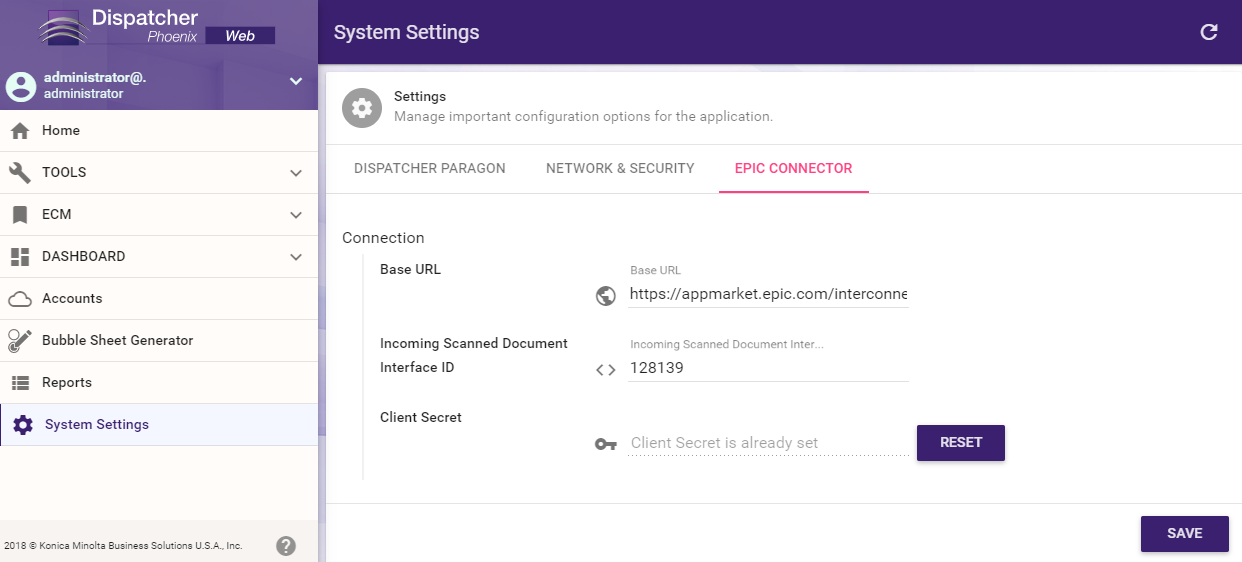Screen dimensions: 1242x562
Task: Click the Bubble Sheet Generator icon
Action: click(x=20, y=341)
